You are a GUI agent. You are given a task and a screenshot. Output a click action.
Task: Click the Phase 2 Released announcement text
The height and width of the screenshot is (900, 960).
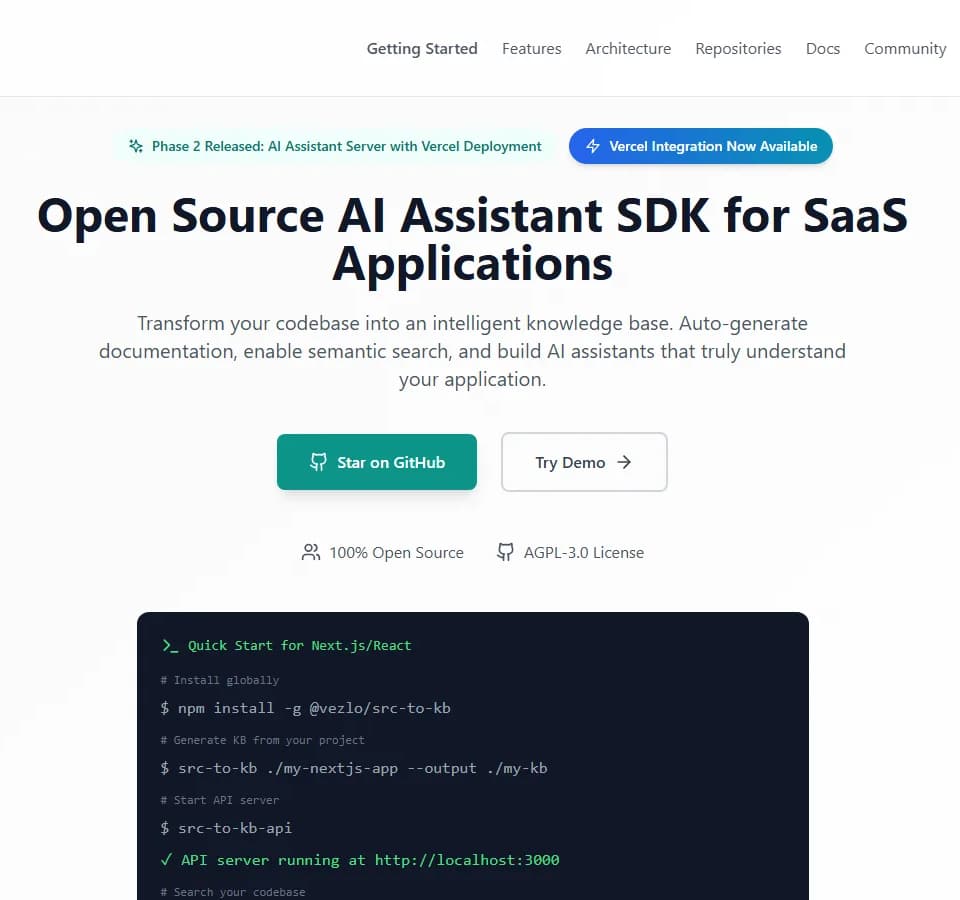(347, 146)
